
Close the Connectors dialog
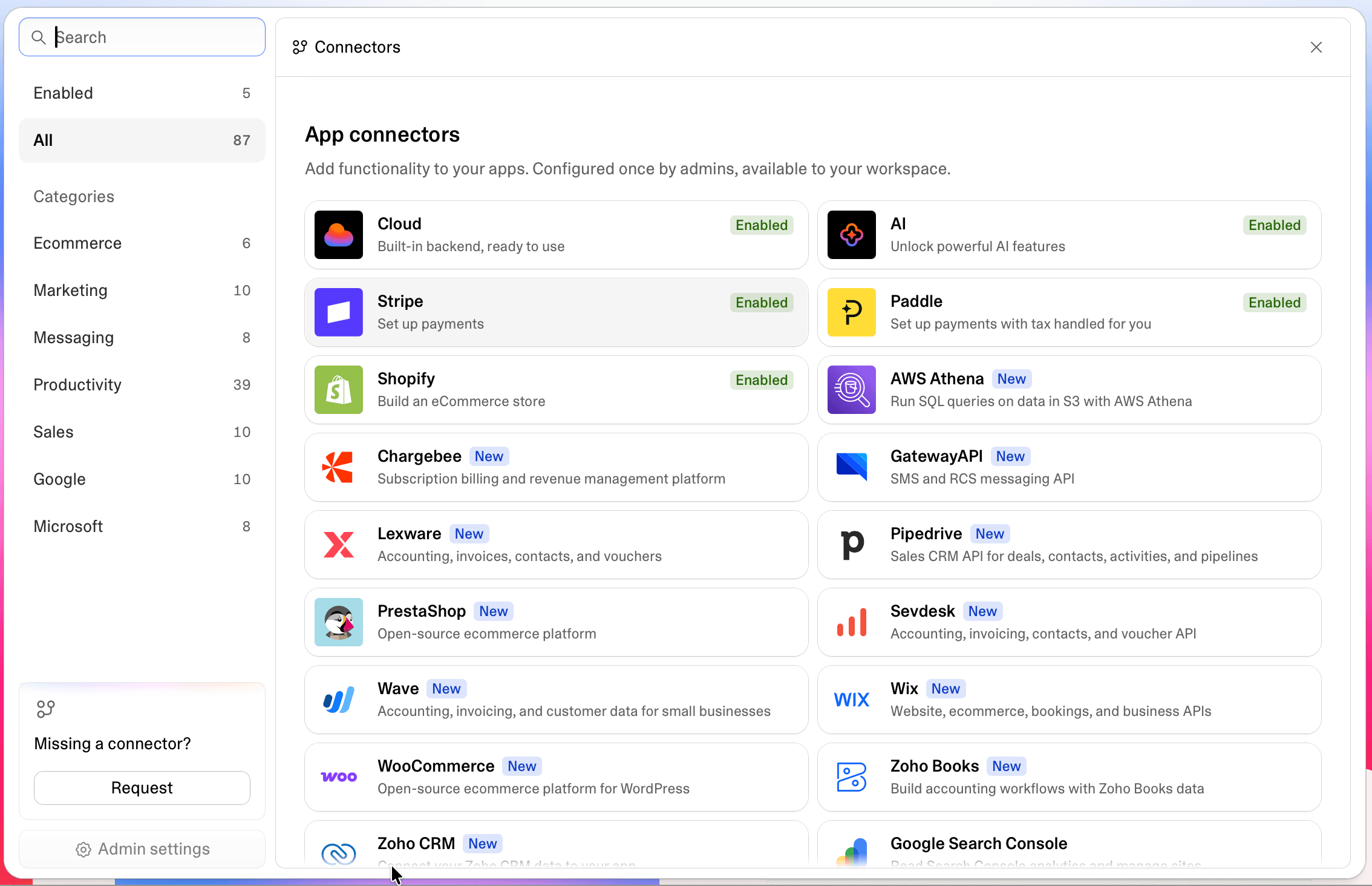coord(1316,47)
